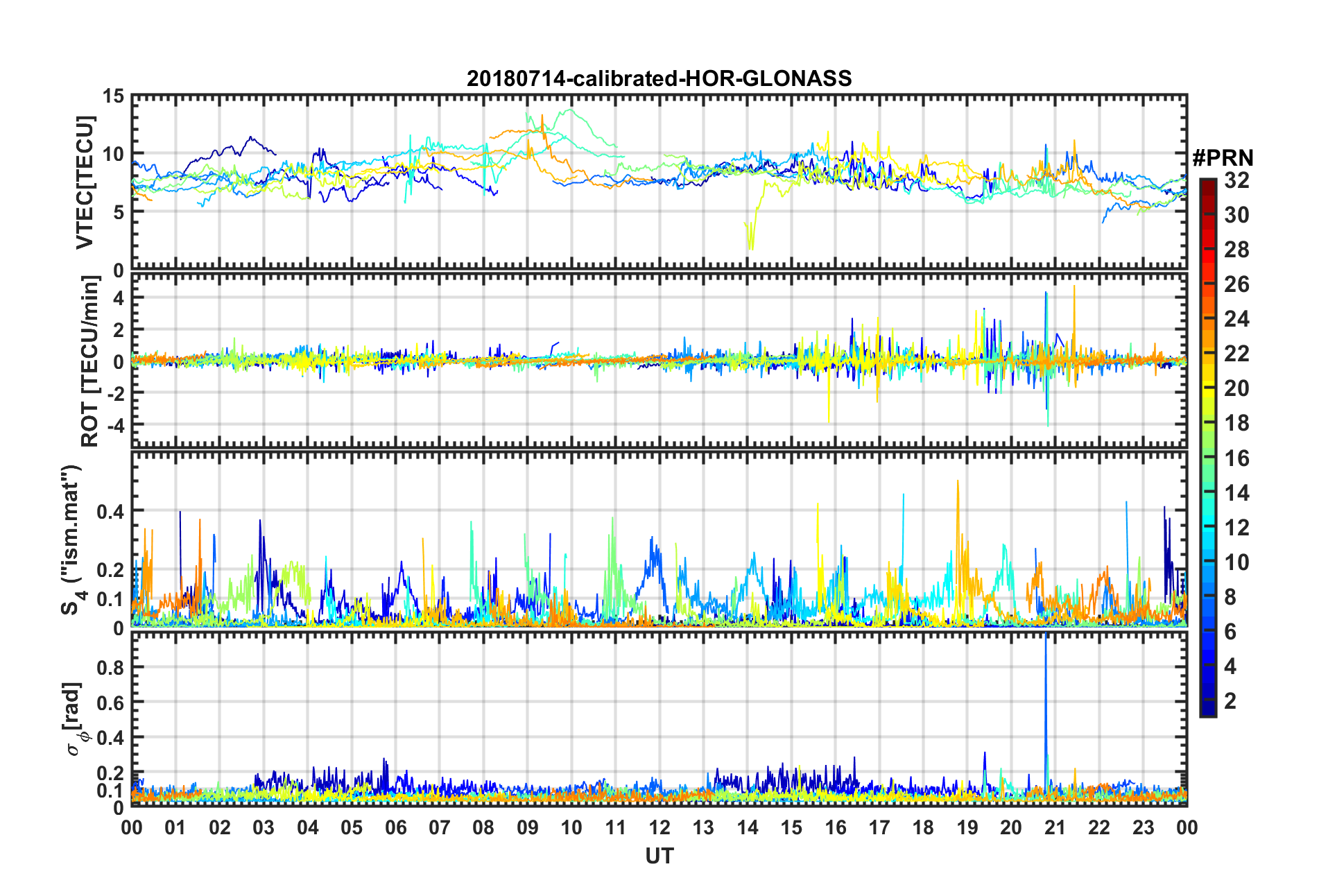This screenshot has height=896, width=1319.
Task: Pick the cyan colorbar region near 12
Action: pyautogui.click(x=1207, y=527)
